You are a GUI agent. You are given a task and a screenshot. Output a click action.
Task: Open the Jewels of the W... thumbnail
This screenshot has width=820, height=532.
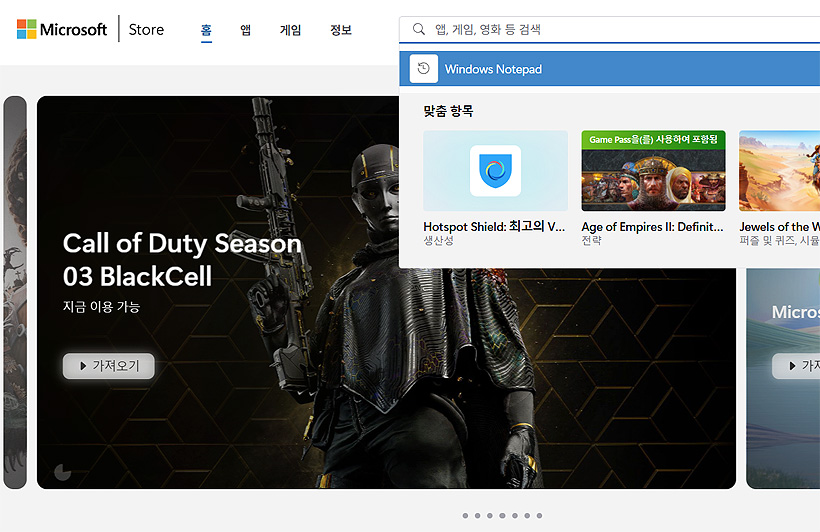click(779, 171)
